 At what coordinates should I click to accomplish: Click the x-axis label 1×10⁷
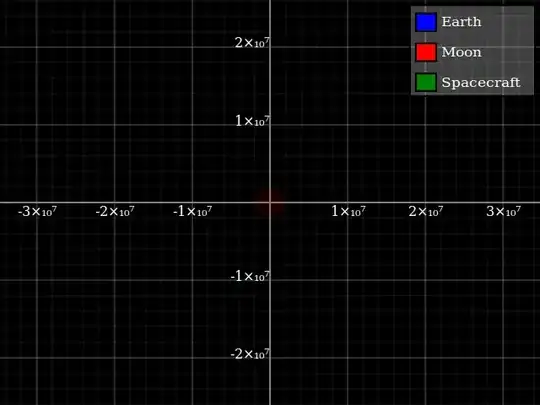(x=348, y=211)
